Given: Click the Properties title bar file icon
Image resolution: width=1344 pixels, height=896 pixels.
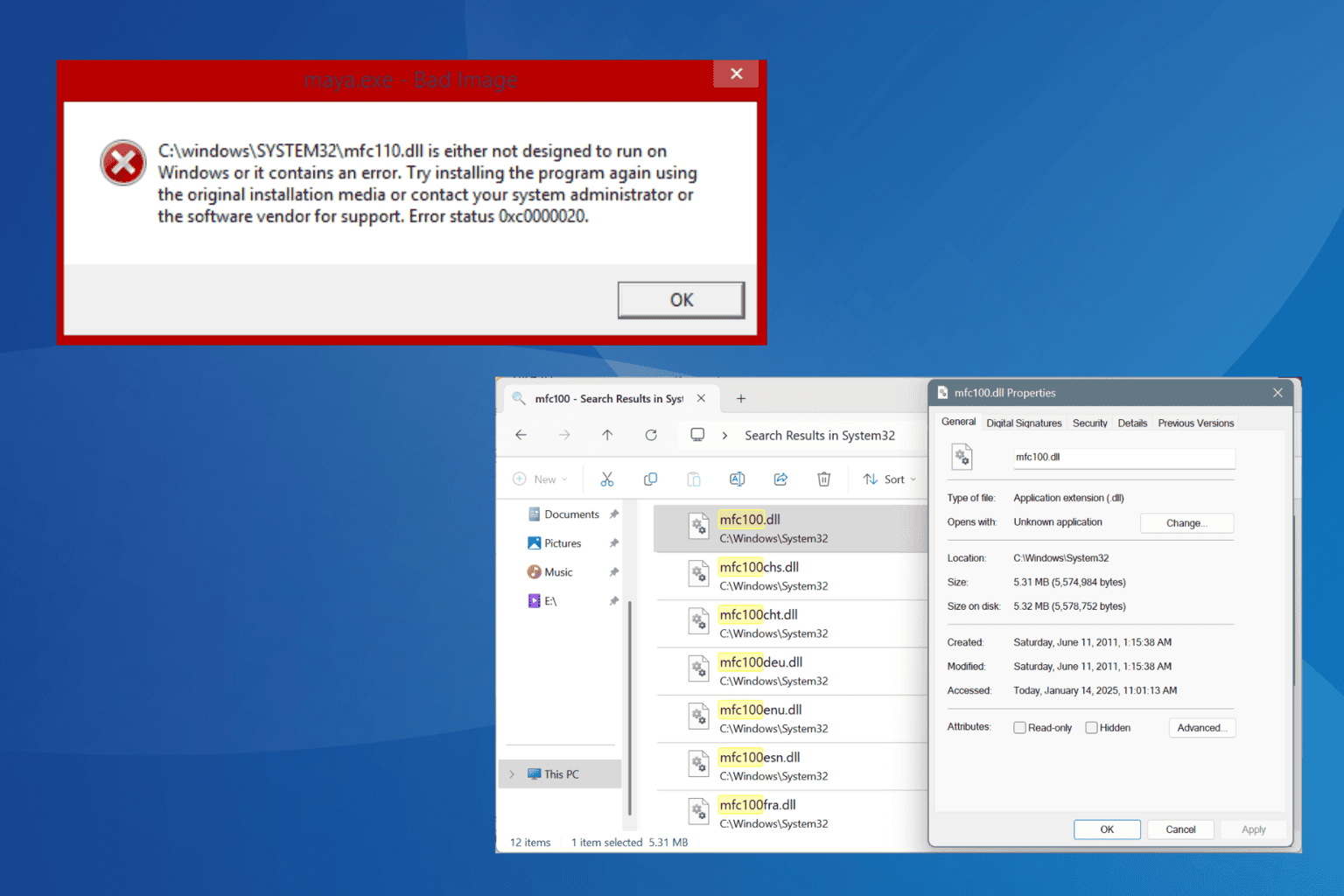Looking at the screenshot, I should (x=942, y=393).
